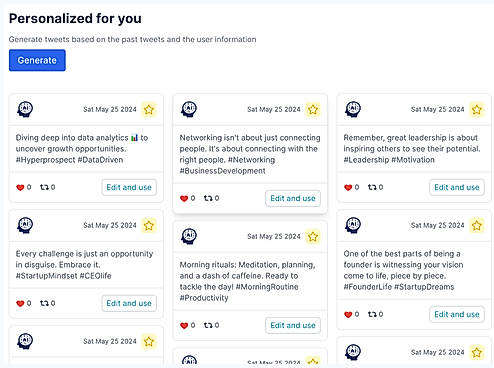494x368 pixels.
Task: Star the founder vision tweet card
Action: coord(477,225)
